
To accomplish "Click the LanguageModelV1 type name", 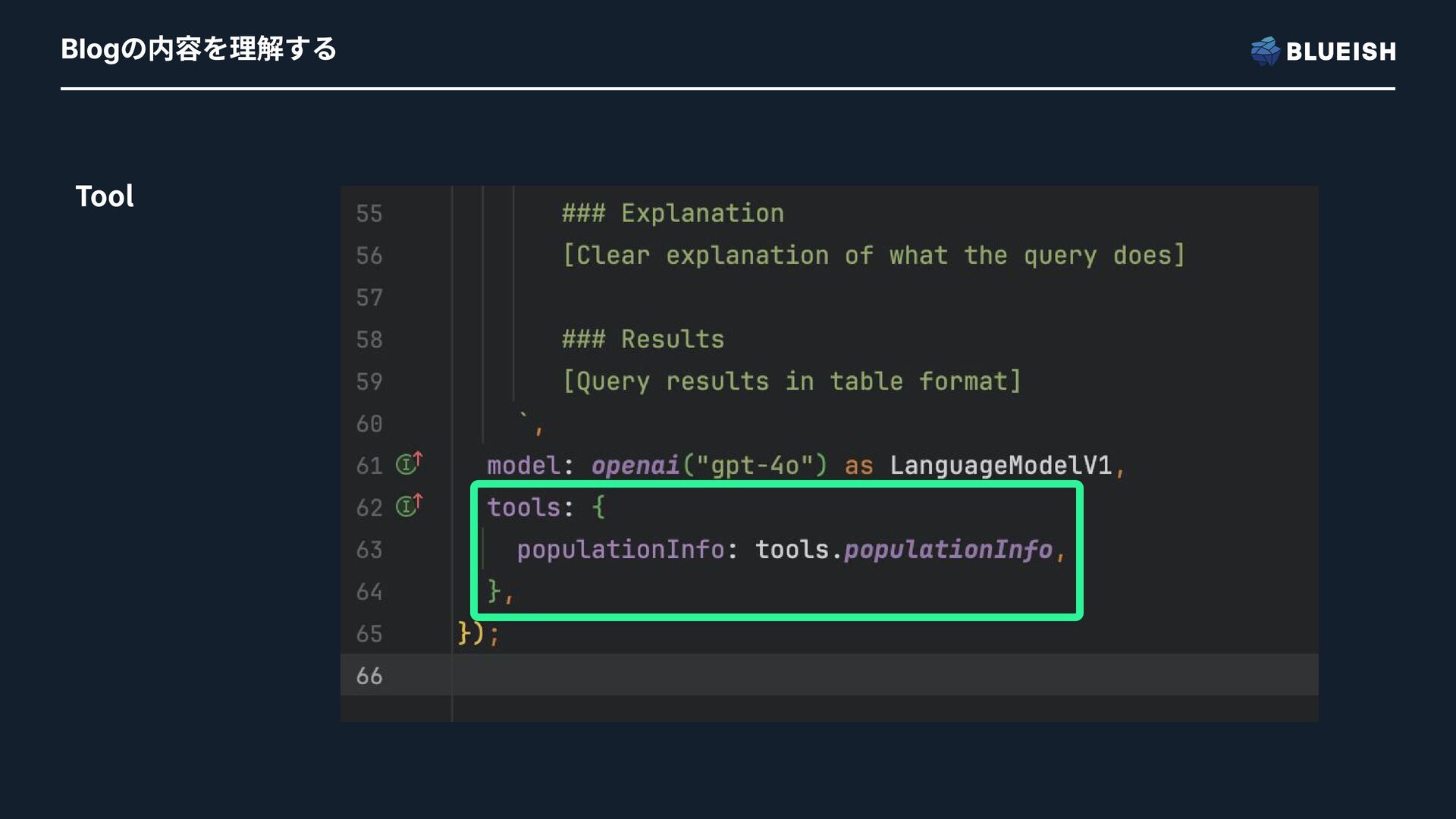I will (1000, 466).
